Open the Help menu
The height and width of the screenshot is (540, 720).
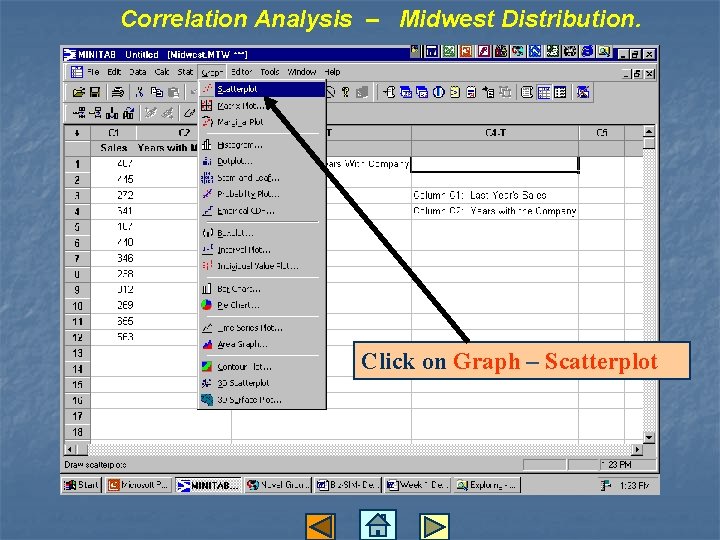click(x=332, y=72)
